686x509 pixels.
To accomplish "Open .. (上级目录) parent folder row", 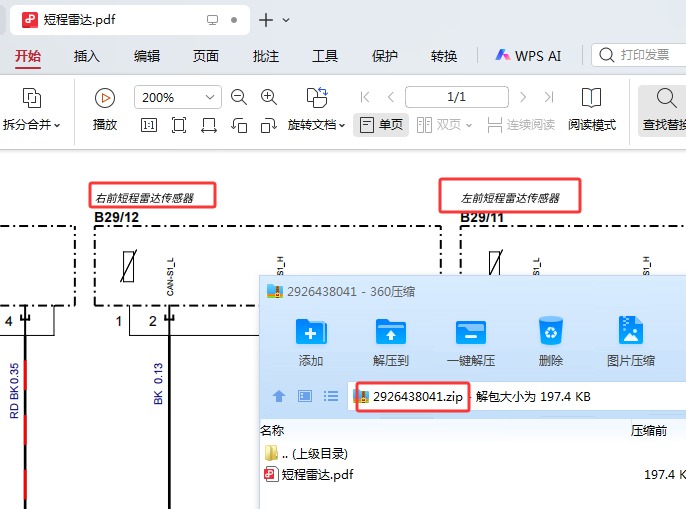I will [306, 453].
